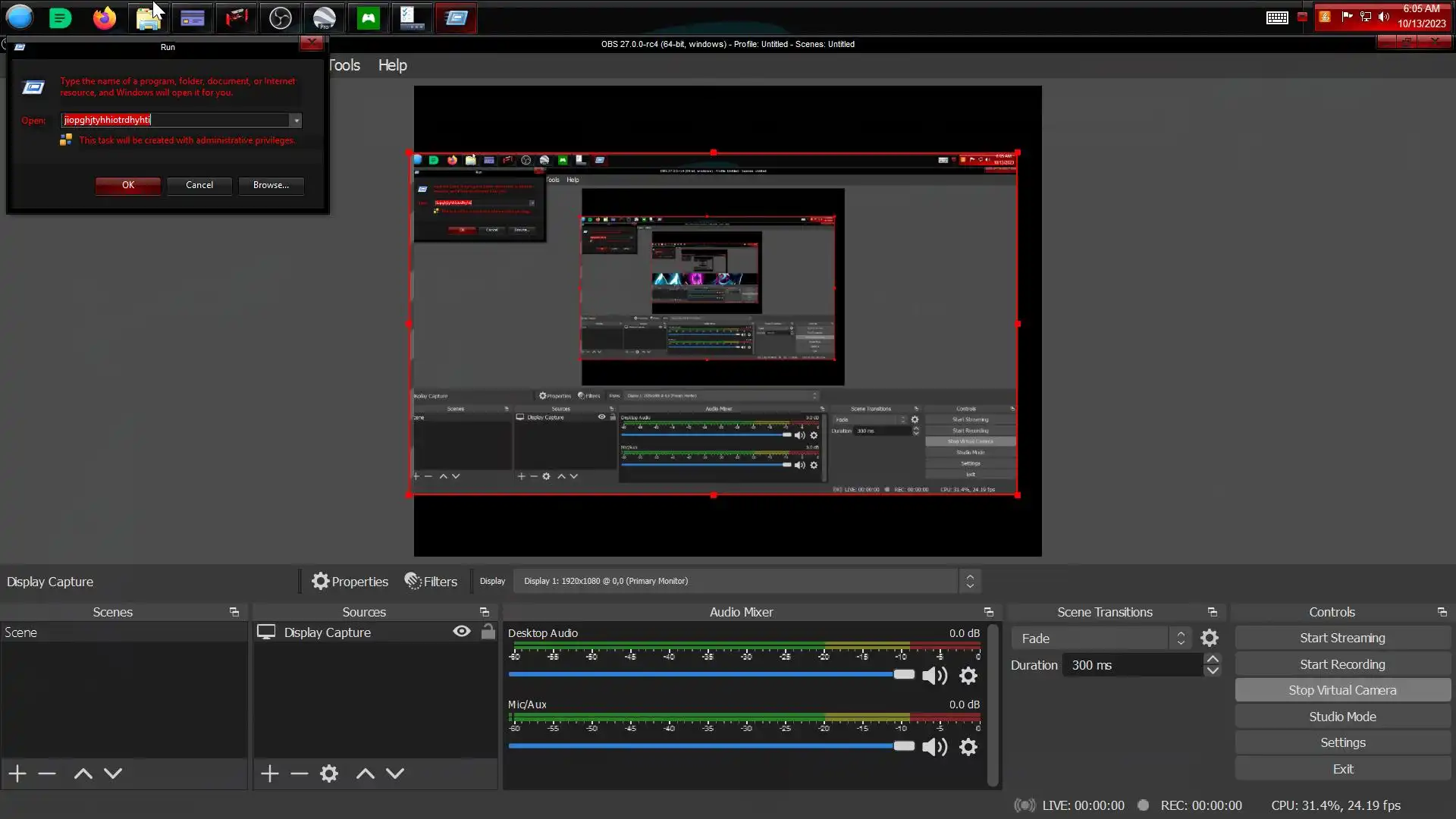
Task: Move selected source down in list
Action: (x=395, y=773)
